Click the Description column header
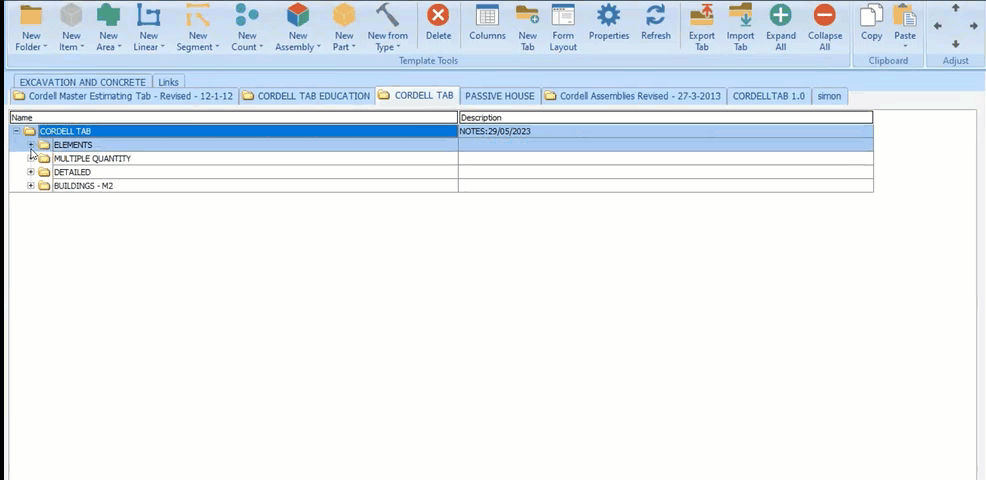 [x=666, y=118]
